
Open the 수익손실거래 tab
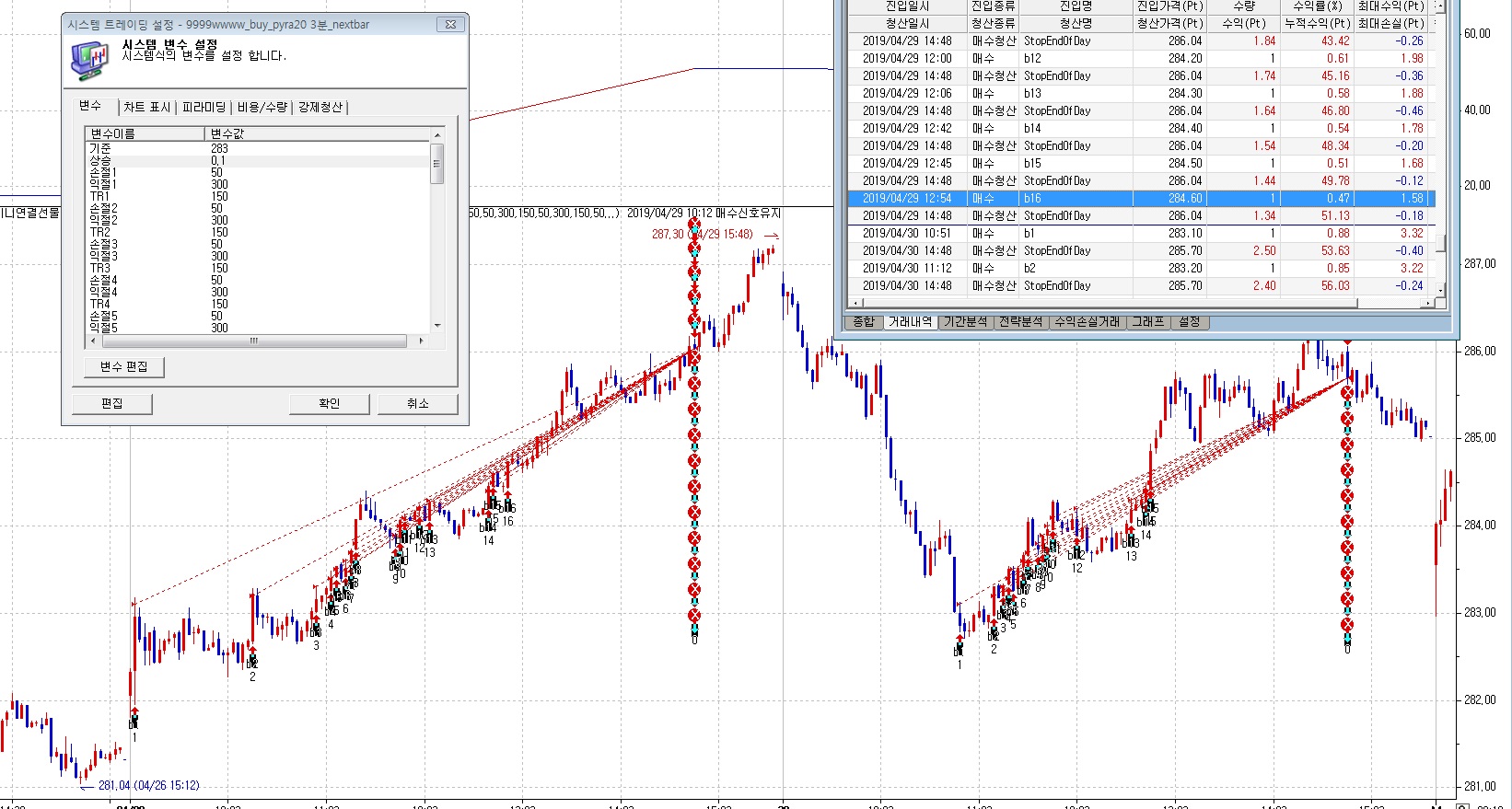coord(1087,322)
